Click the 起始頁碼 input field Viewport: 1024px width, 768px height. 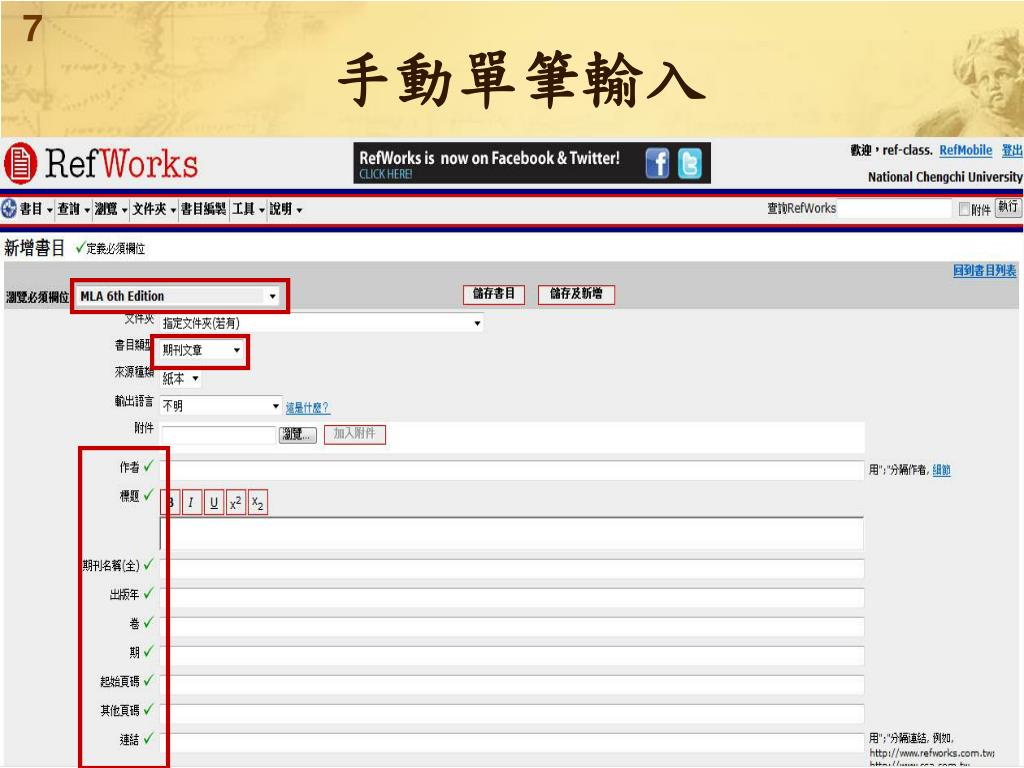click(513, 685)
